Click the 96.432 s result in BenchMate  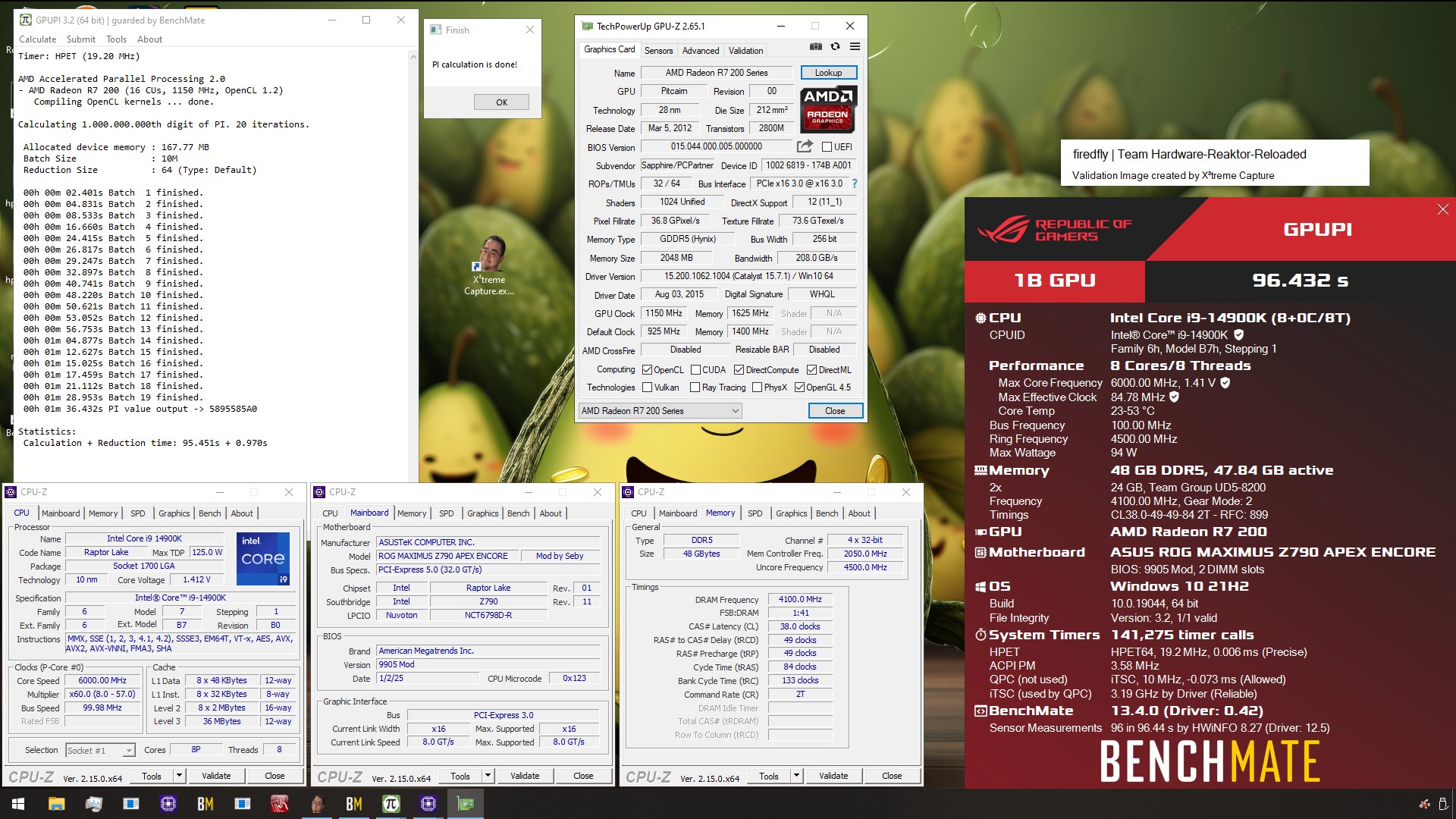click(x=1300, y=281)
